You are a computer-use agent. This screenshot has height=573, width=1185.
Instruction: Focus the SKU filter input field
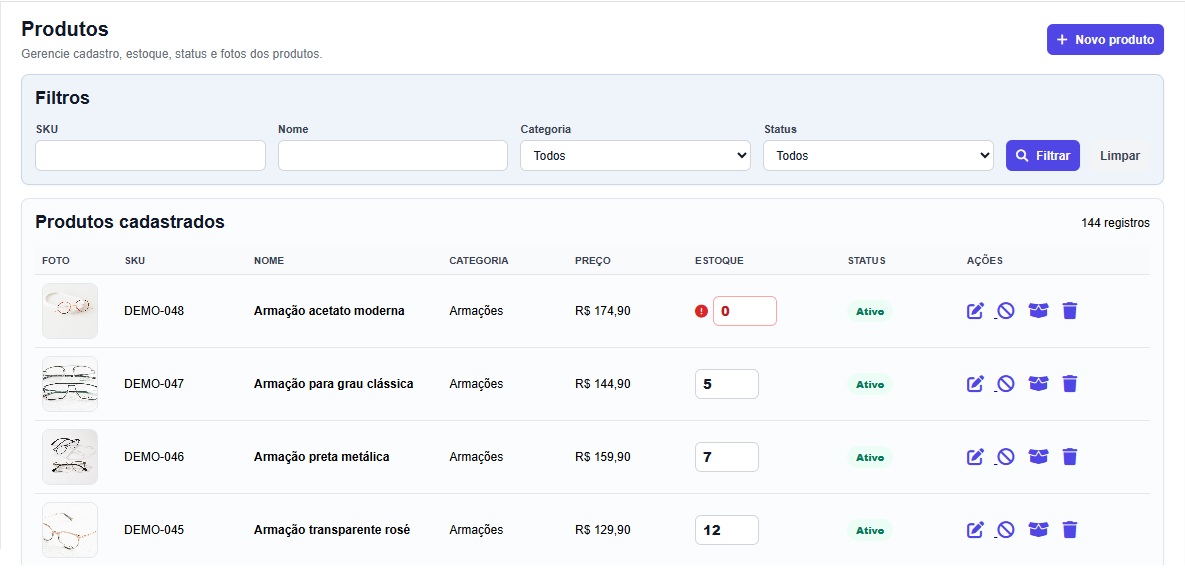click(150, 156)
